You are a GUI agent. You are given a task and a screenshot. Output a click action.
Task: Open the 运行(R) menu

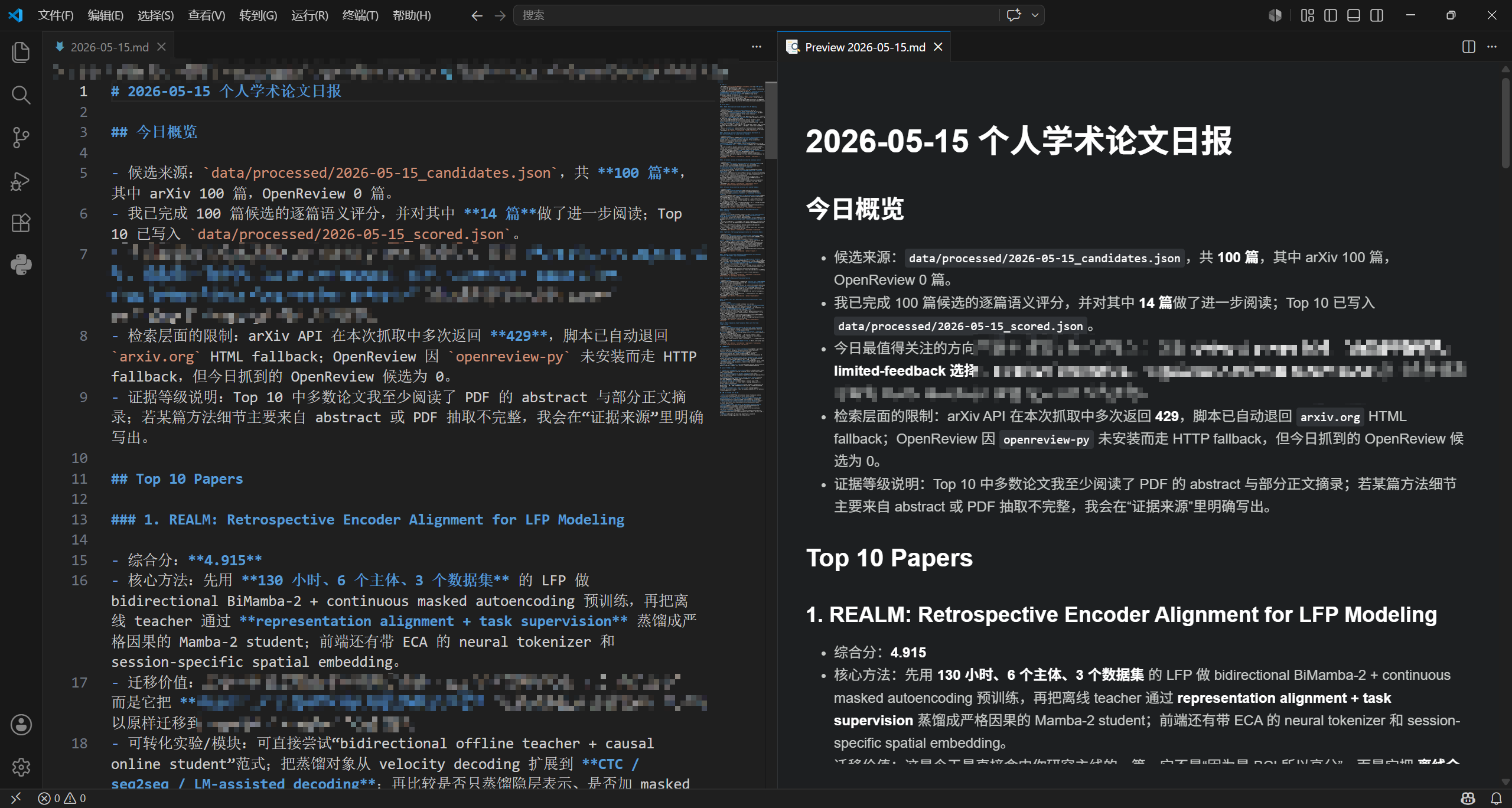pos(309,15)
